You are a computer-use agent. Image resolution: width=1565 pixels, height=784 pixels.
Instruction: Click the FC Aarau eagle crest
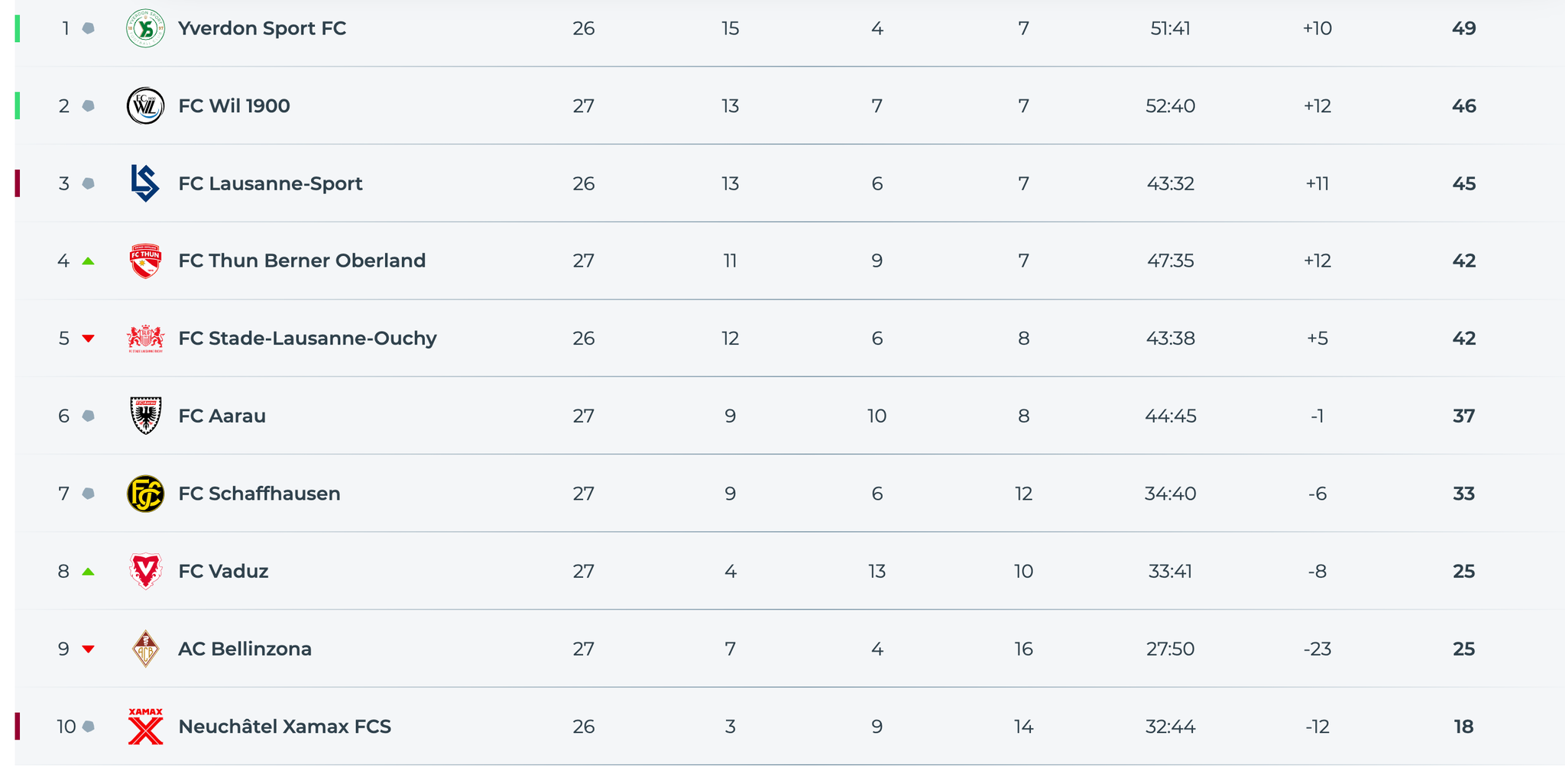(x=145, y=416)
